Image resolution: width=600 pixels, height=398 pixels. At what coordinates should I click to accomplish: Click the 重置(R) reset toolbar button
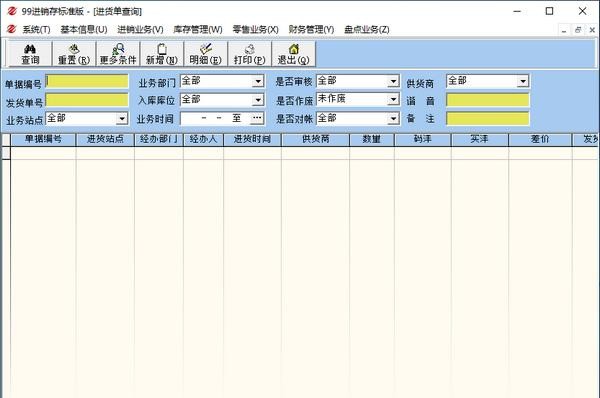point(74,54)
